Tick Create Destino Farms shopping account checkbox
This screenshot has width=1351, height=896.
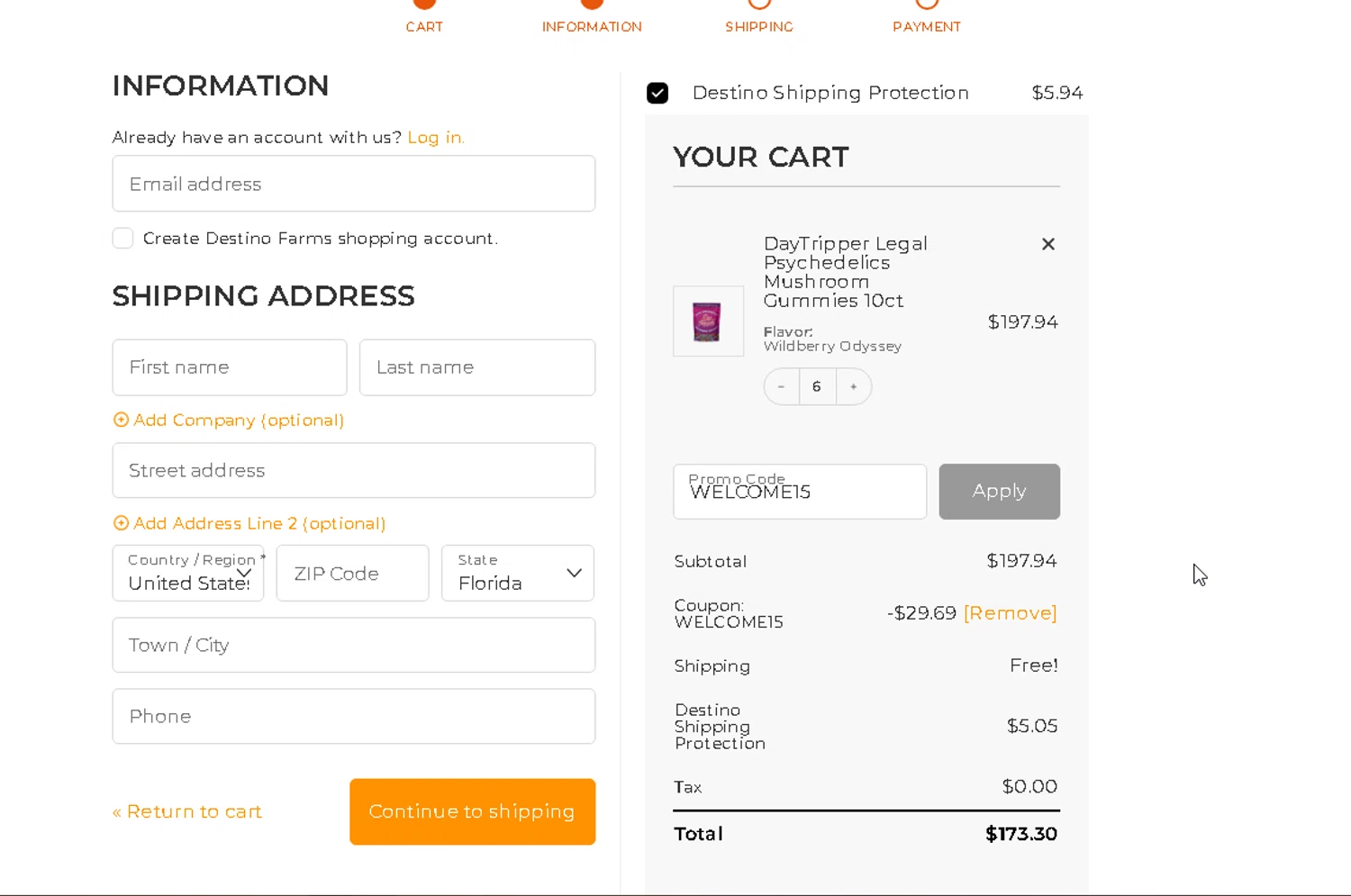123,238
